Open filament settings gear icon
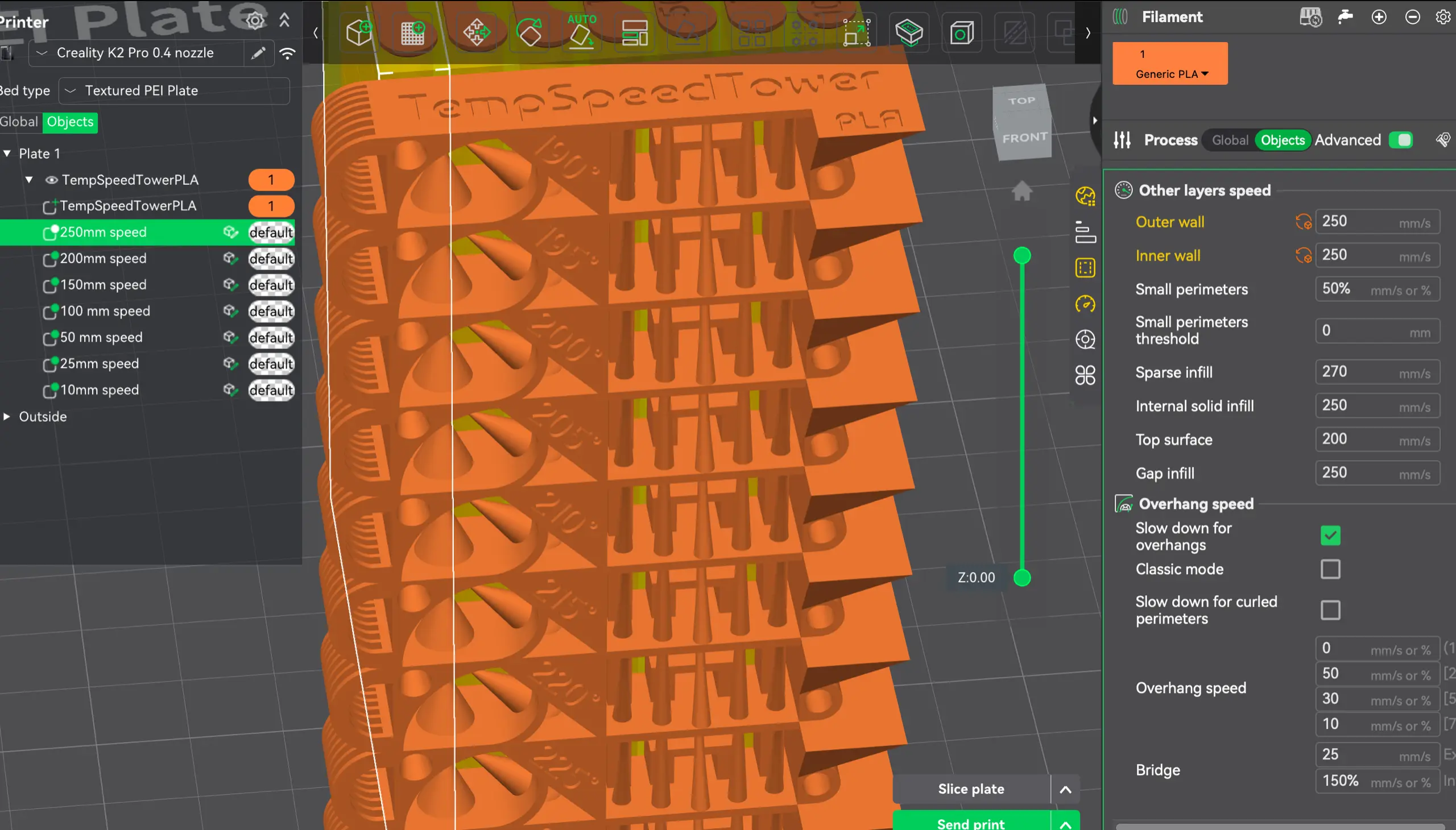This screenshot has width=1456, height=830. [x=1443, y=17]
